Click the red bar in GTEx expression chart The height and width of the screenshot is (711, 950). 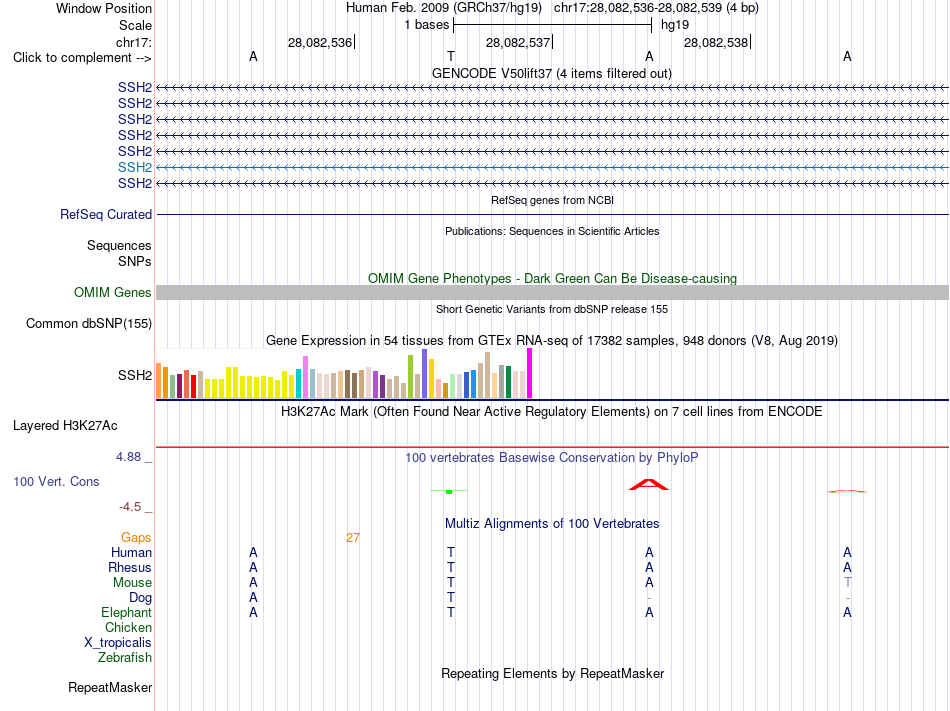[x=193, y=386]
